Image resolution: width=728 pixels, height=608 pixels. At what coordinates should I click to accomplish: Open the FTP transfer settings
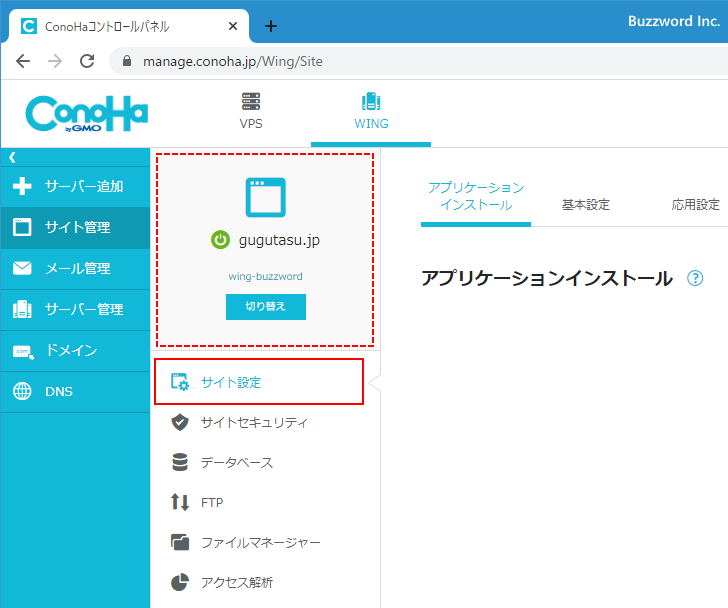211,503
